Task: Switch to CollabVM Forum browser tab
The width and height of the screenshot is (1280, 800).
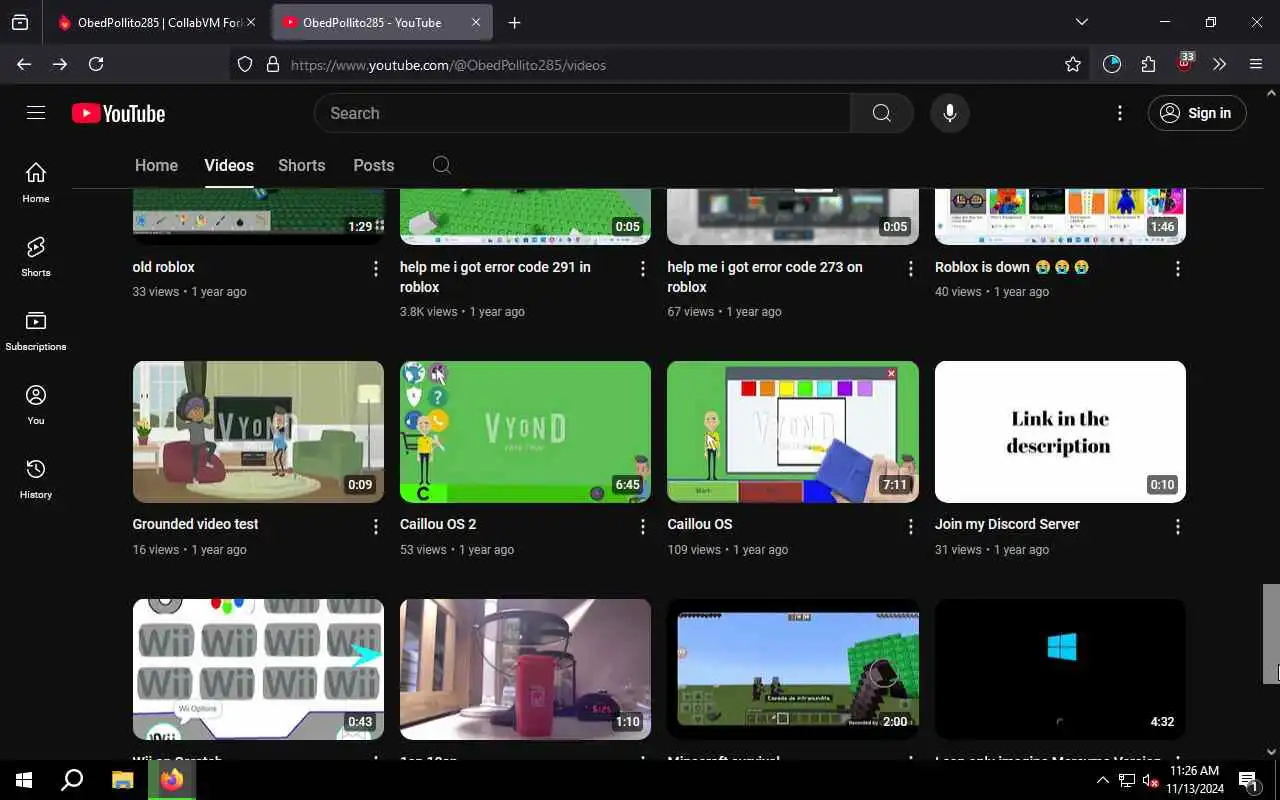Action: [x=155, y=22]
